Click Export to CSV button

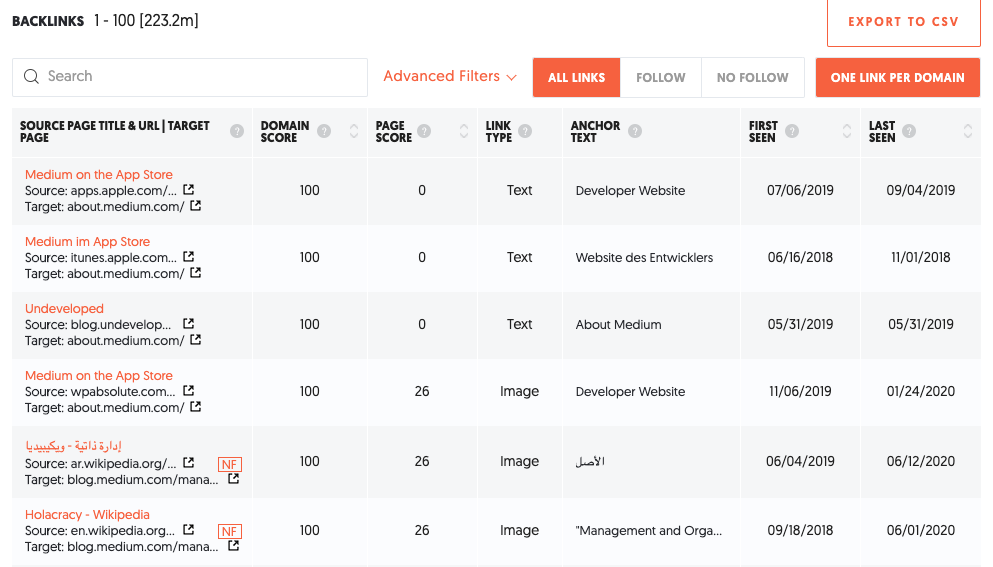click(903, 22)
